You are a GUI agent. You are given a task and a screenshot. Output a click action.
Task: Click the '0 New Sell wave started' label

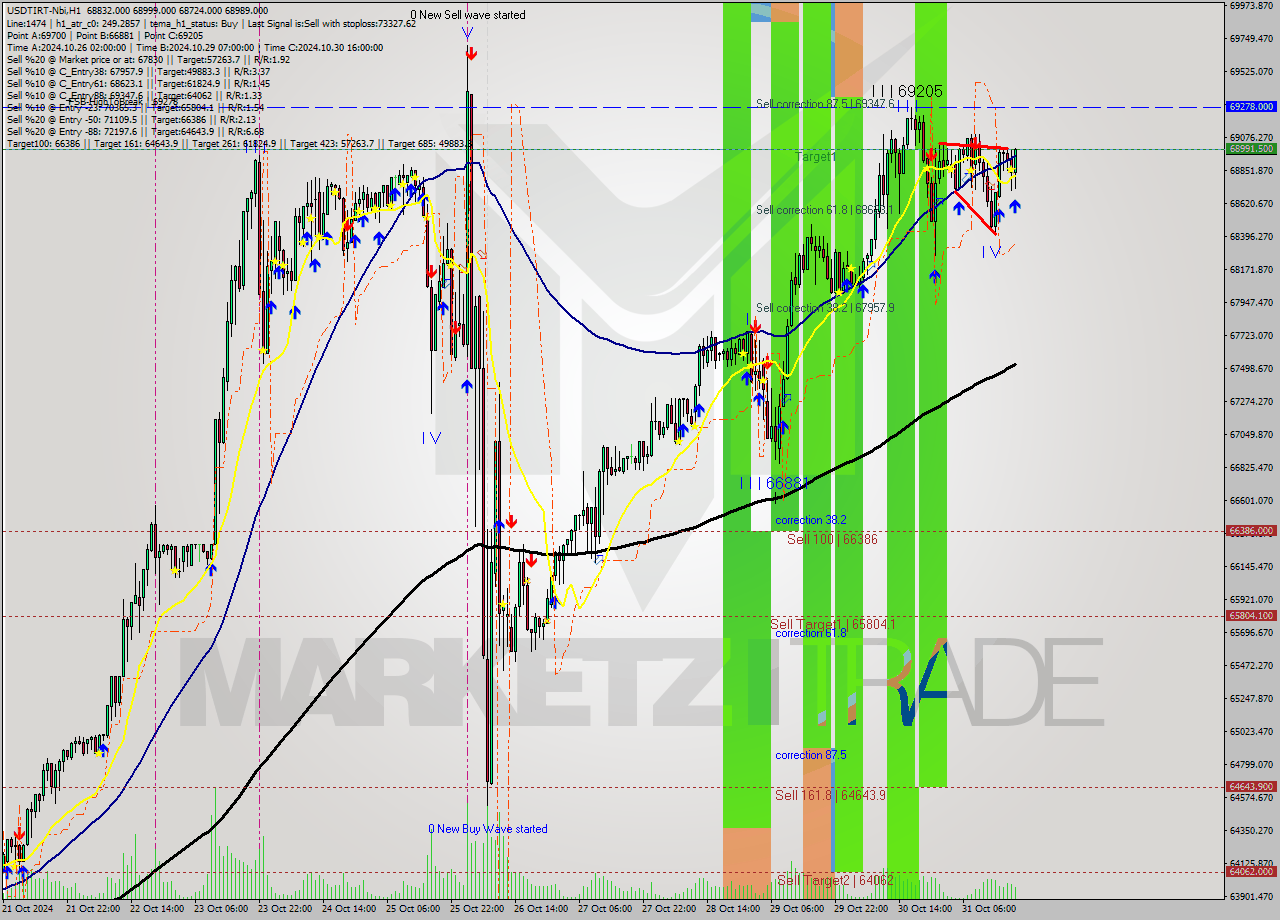click(468, 15)
